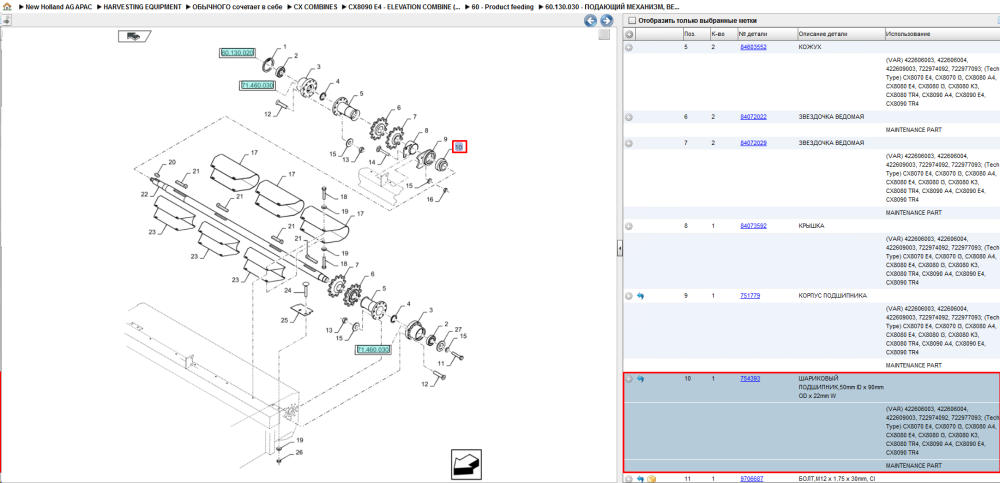The image size is (1000, 483).
Task: Open CX COMBINES breadcrumb
Action: click(x=315, y=6)
